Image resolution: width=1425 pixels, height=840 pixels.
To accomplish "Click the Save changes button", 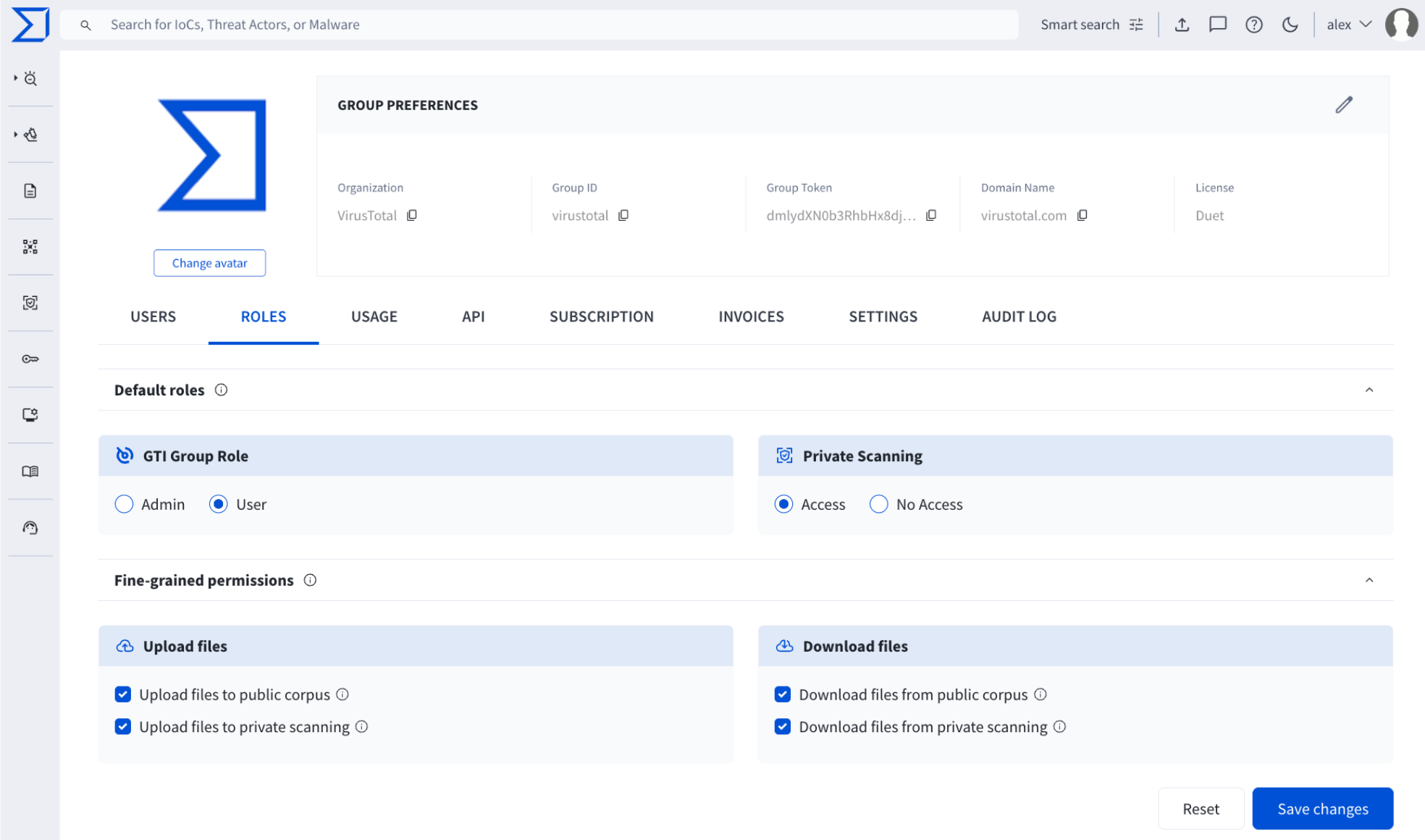I will point(1322,809).
